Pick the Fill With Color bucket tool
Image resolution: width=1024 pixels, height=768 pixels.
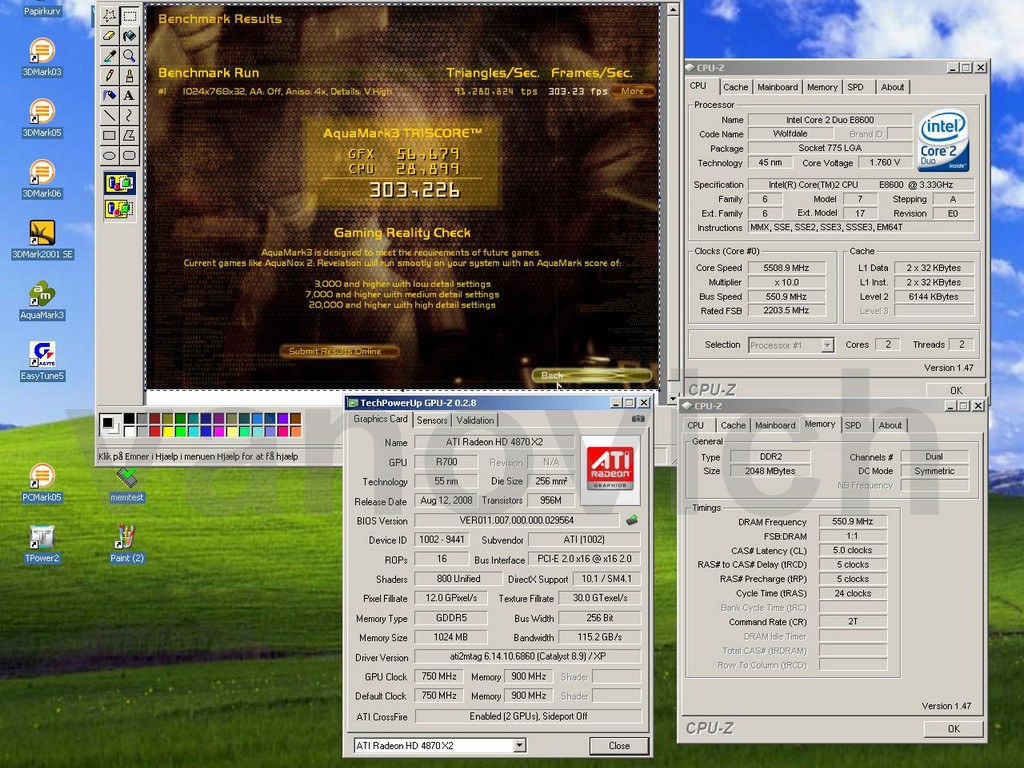[129, 36]
